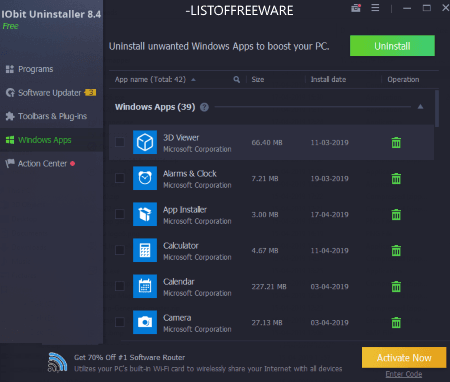450x382 pixels.
Task: Click the Operation column header
Action: (403, 80)
